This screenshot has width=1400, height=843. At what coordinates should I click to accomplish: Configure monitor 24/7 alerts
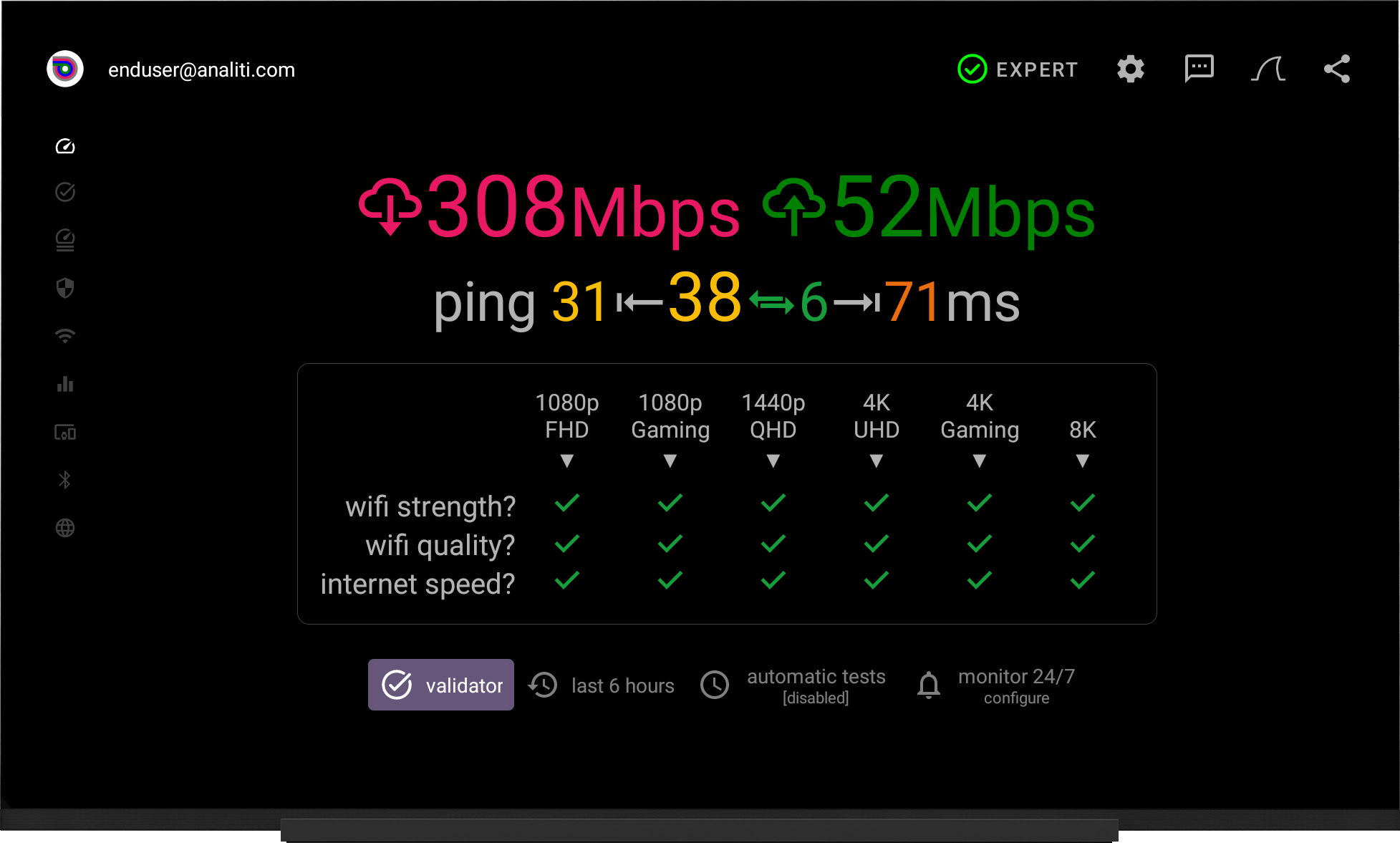(995, 685)
